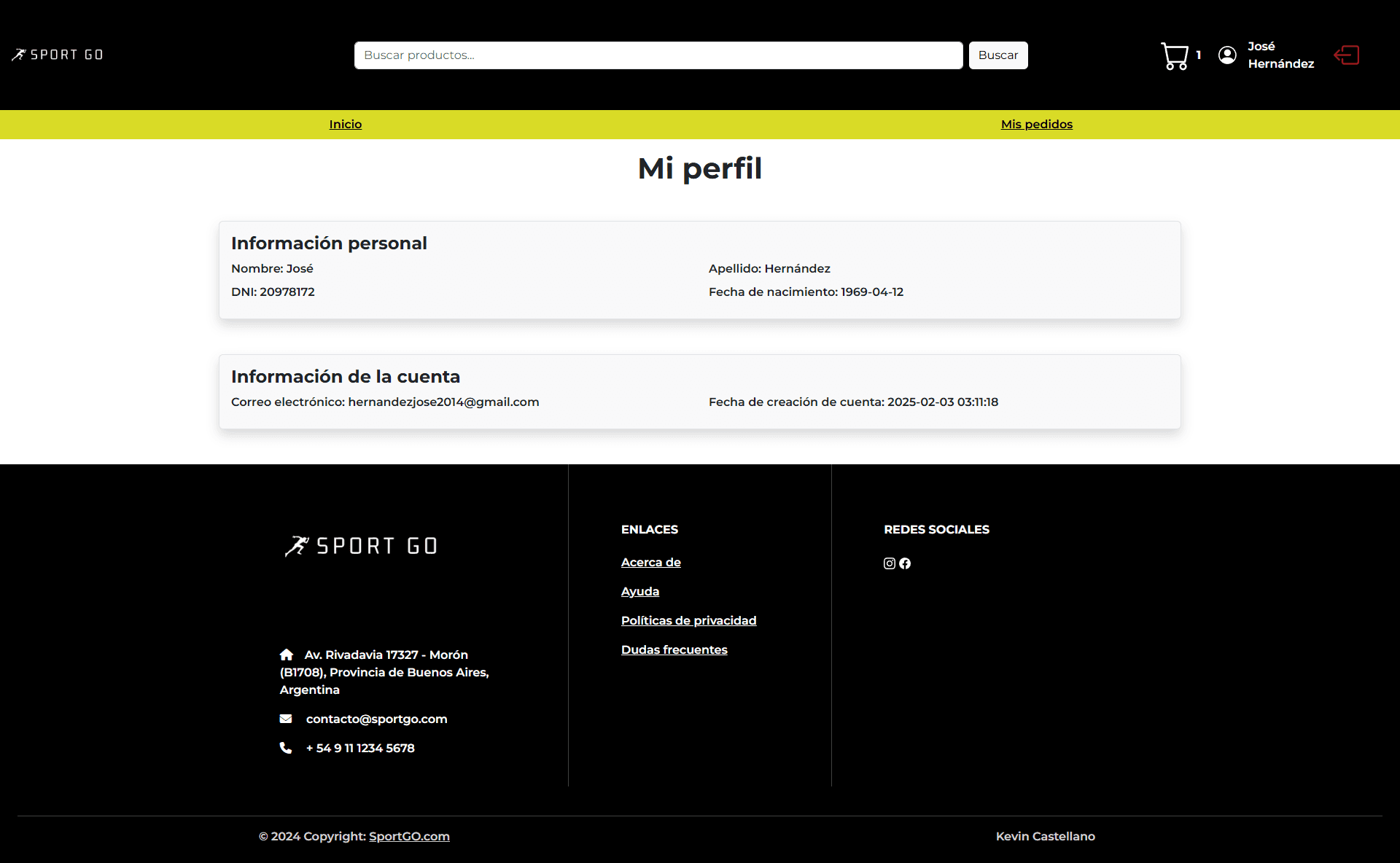The height and width of the screenshot is (863, 1400).
Task: Click the envelope icon next to contacto@sportgo.com
Action: (286, 719)
